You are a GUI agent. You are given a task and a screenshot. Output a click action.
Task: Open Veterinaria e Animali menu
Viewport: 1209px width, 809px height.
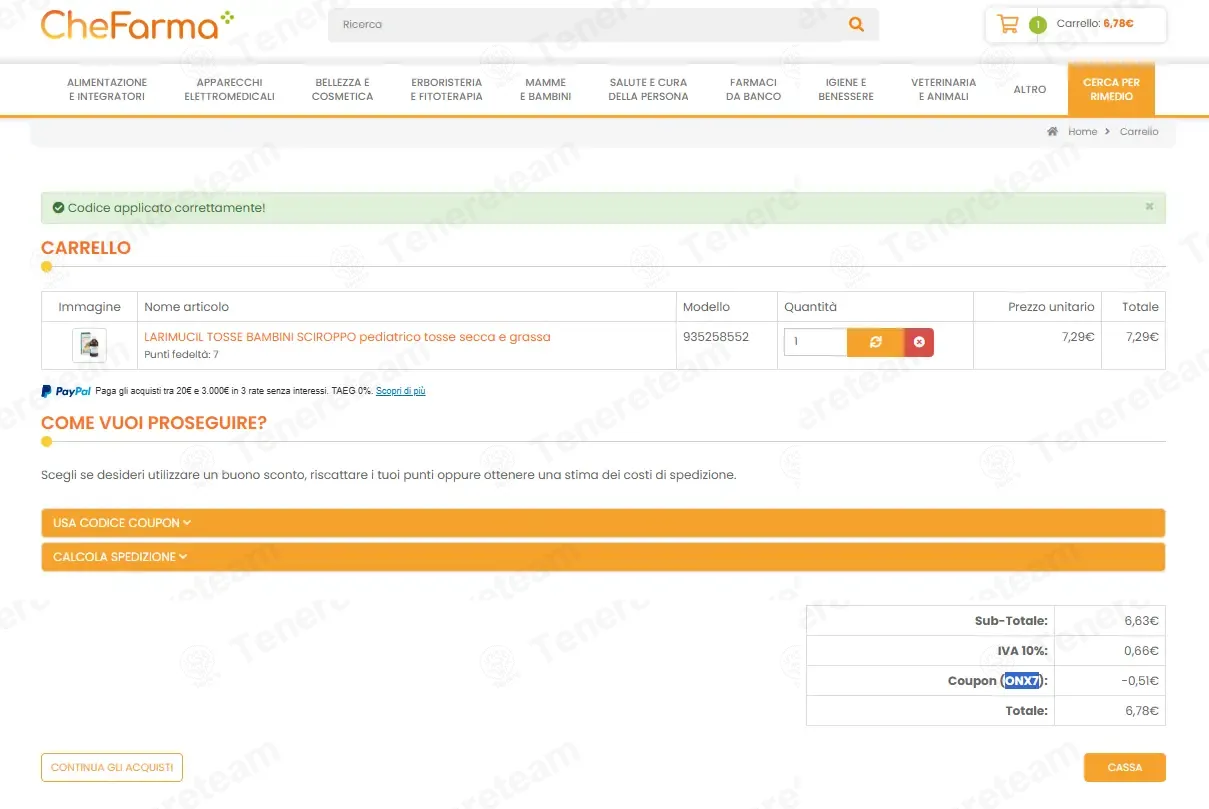click(x=943, y=90)
